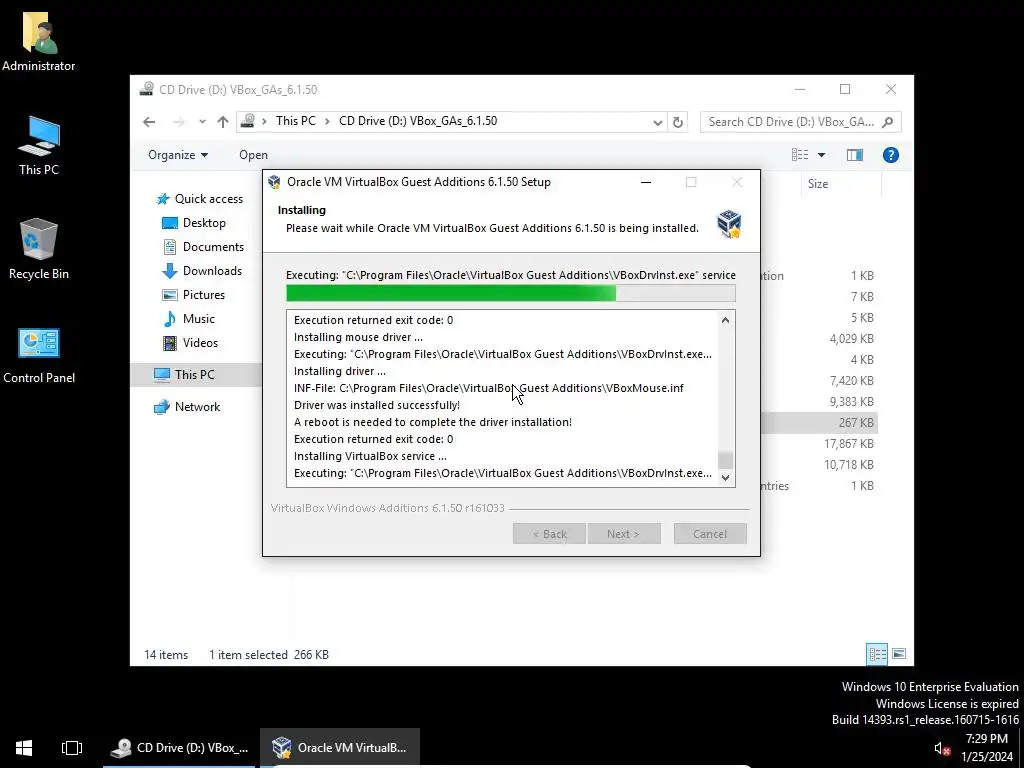Click the Cancel button in setup

click(710, 534)
